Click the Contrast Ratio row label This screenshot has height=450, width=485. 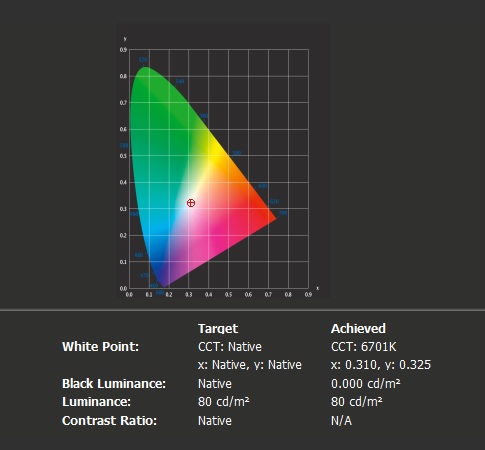[x=109, y=421]
